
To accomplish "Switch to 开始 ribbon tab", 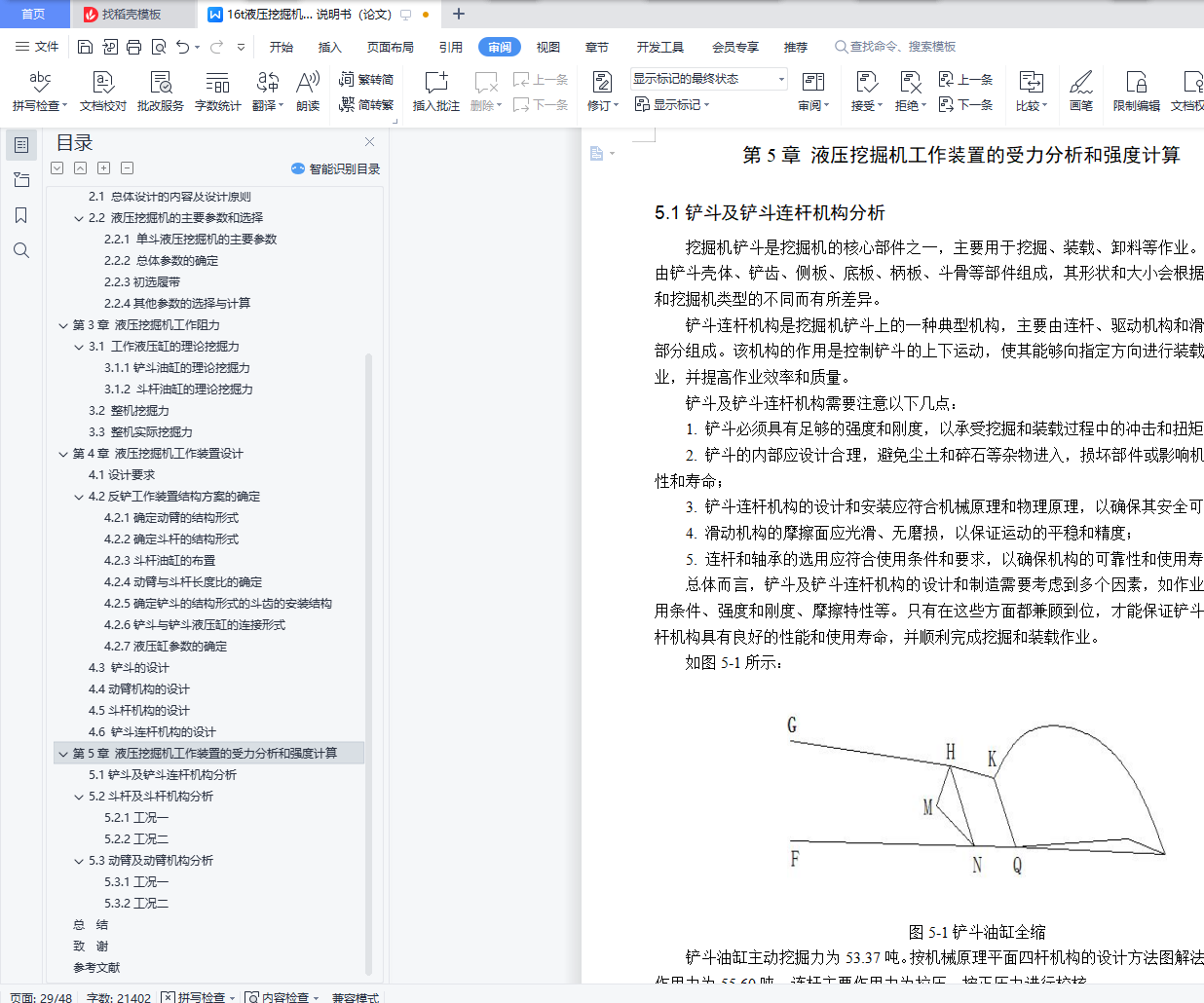I will 282,47.
